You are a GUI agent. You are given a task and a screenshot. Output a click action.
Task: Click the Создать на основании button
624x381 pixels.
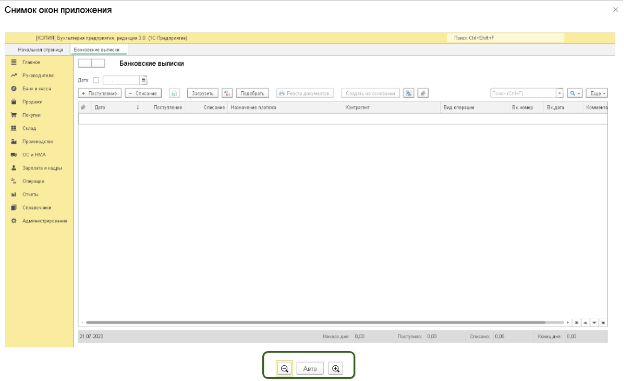click(x=370, y=93)
